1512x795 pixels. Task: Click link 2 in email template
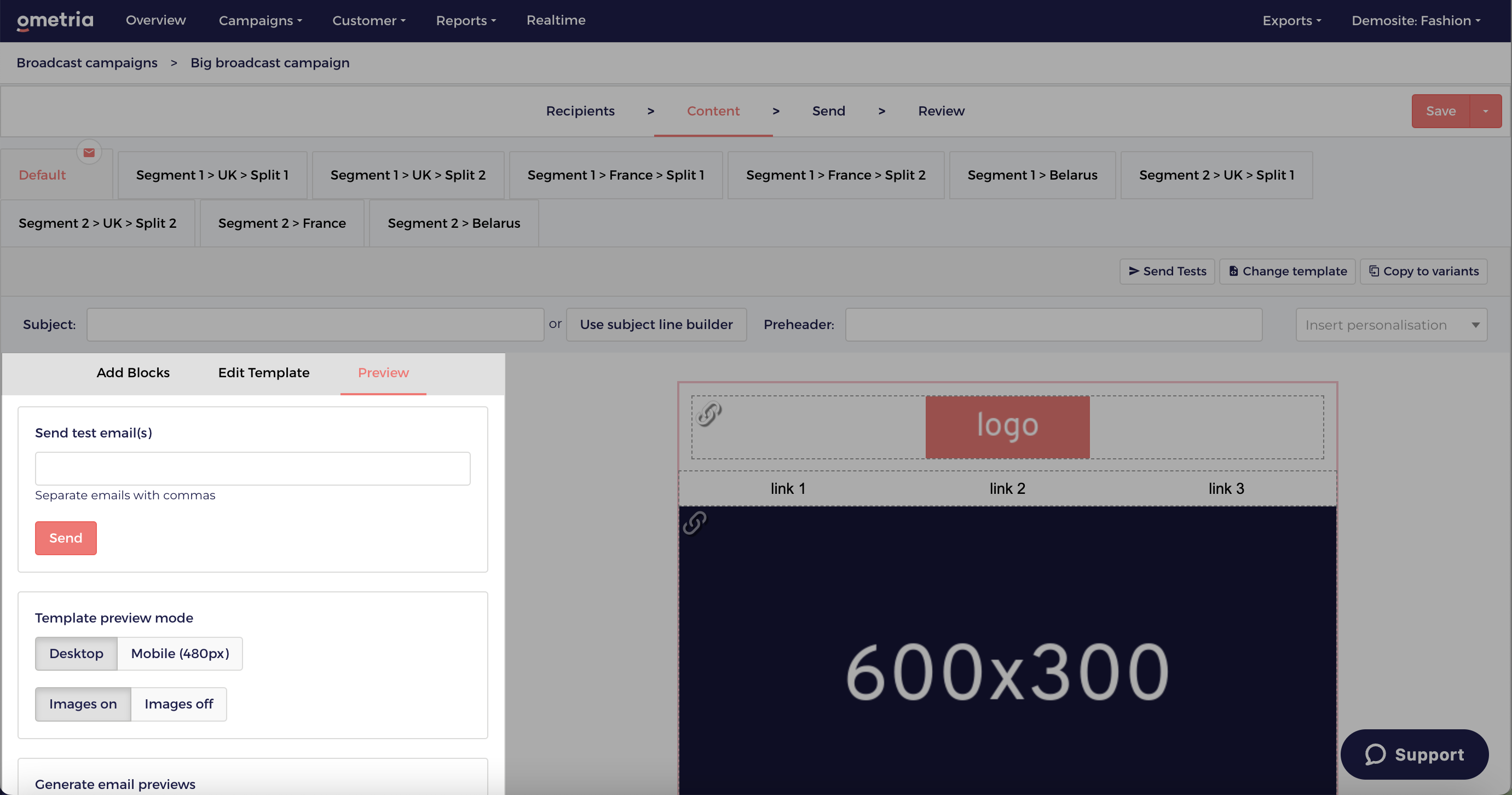tap(1007, 488)
